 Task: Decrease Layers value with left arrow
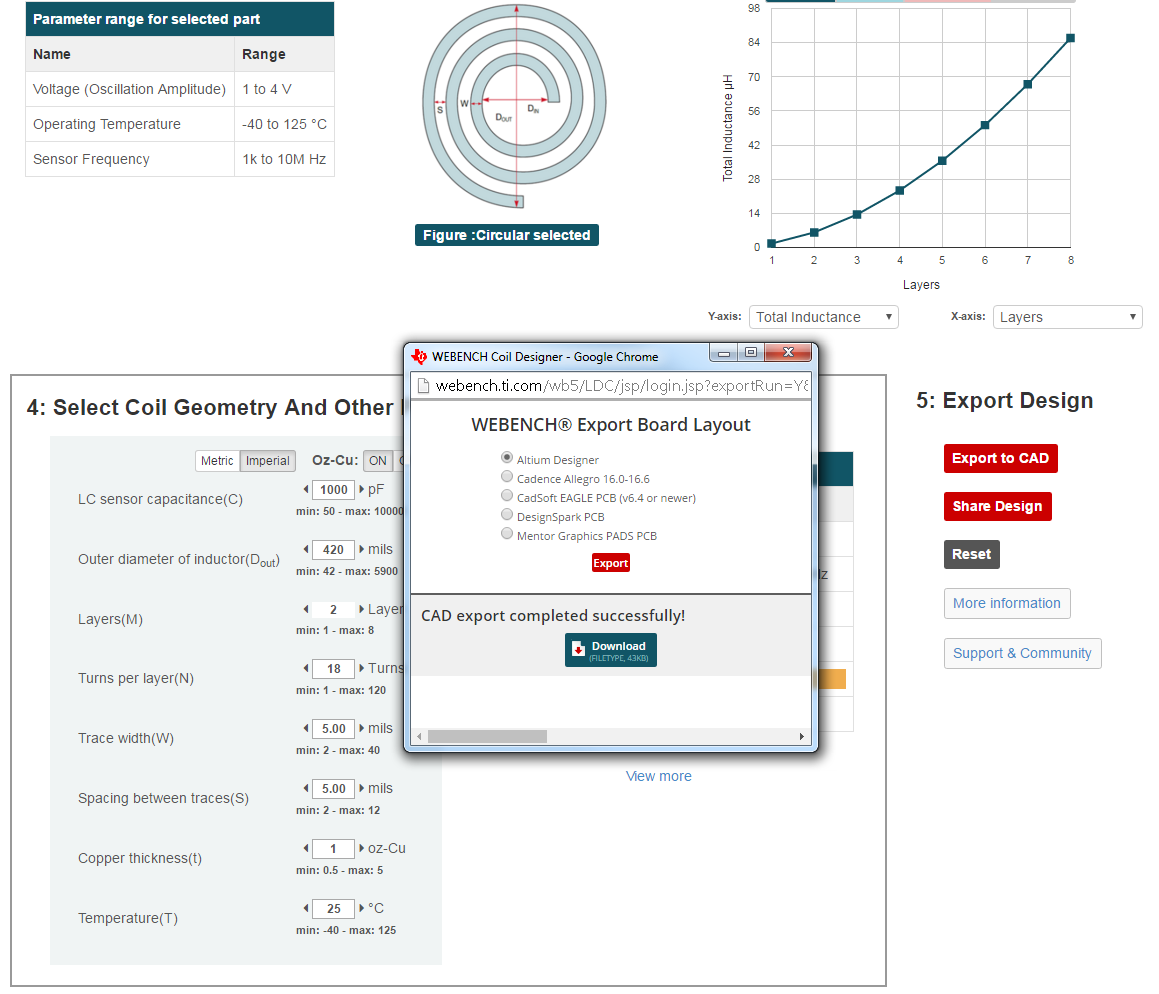click(x=306, y=609)
